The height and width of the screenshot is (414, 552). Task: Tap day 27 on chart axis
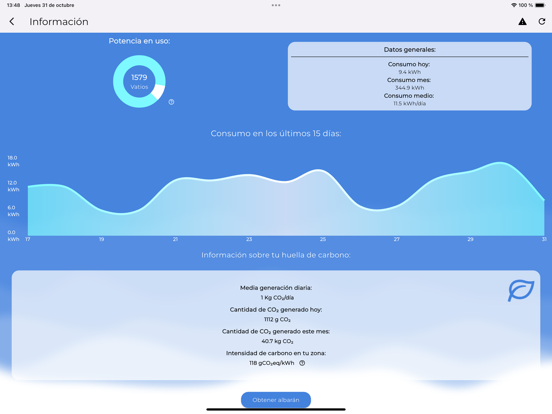pos(397,239)
